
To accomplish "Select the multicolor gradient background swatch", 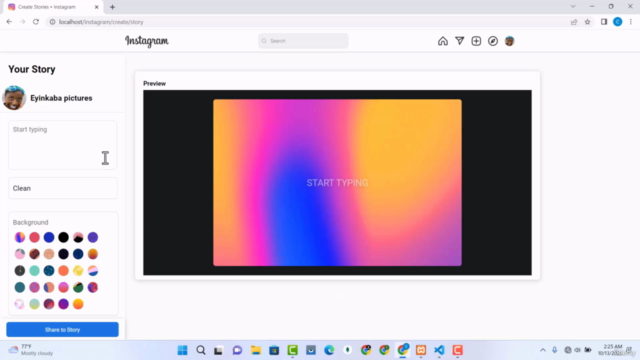I will [20, 237].
